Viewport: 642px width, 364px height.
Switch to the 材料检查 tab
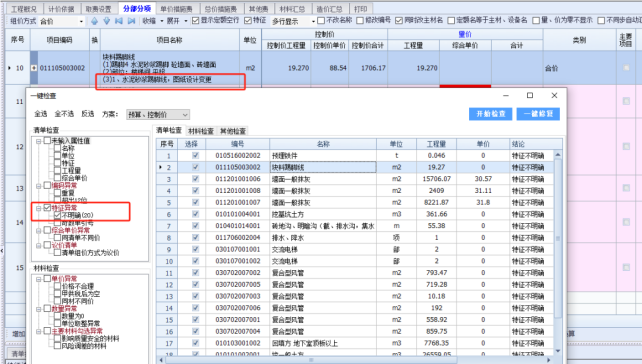point(201,131)
